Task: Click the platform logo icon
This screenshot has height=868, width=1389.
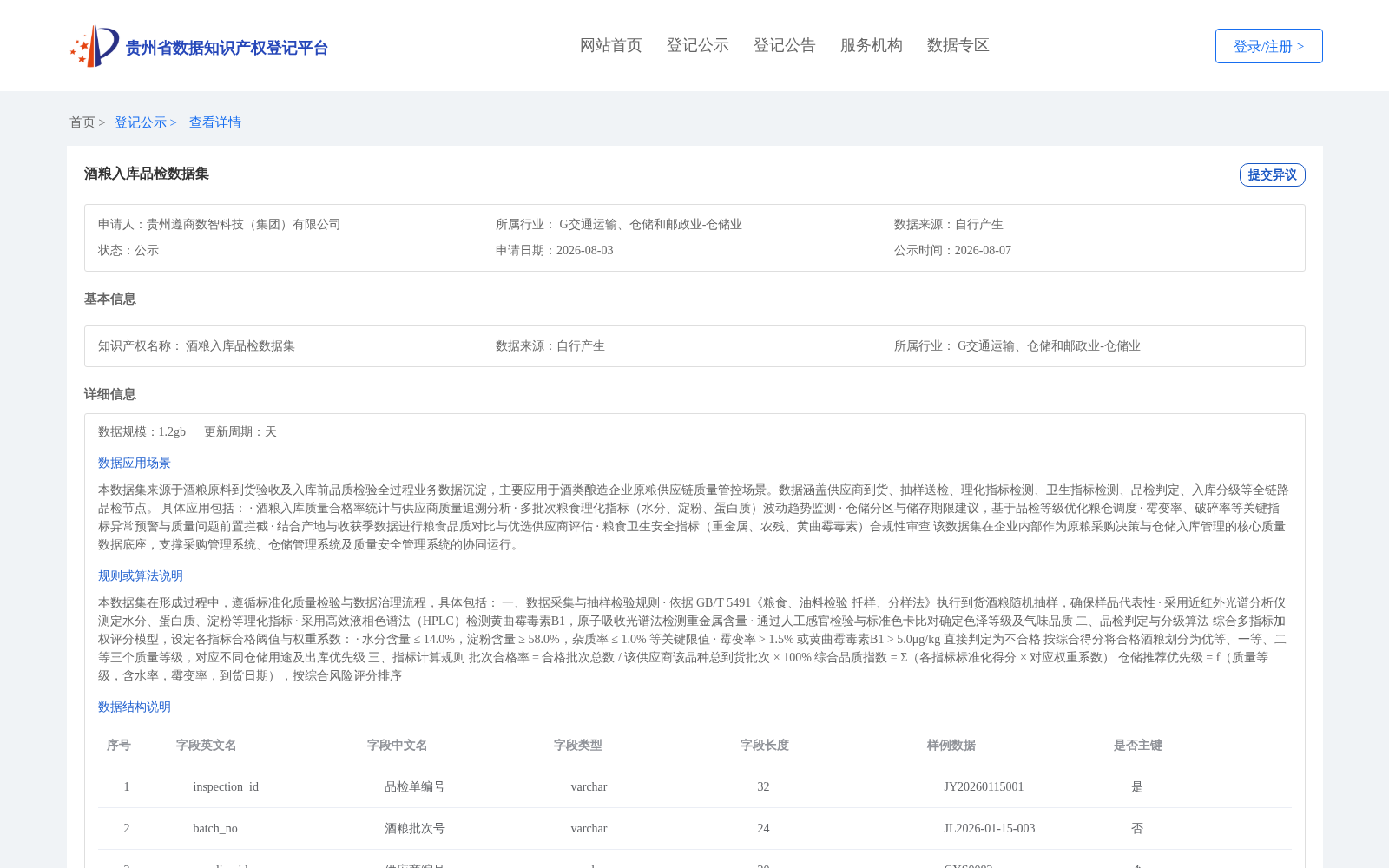Action: tap(95, 46)
